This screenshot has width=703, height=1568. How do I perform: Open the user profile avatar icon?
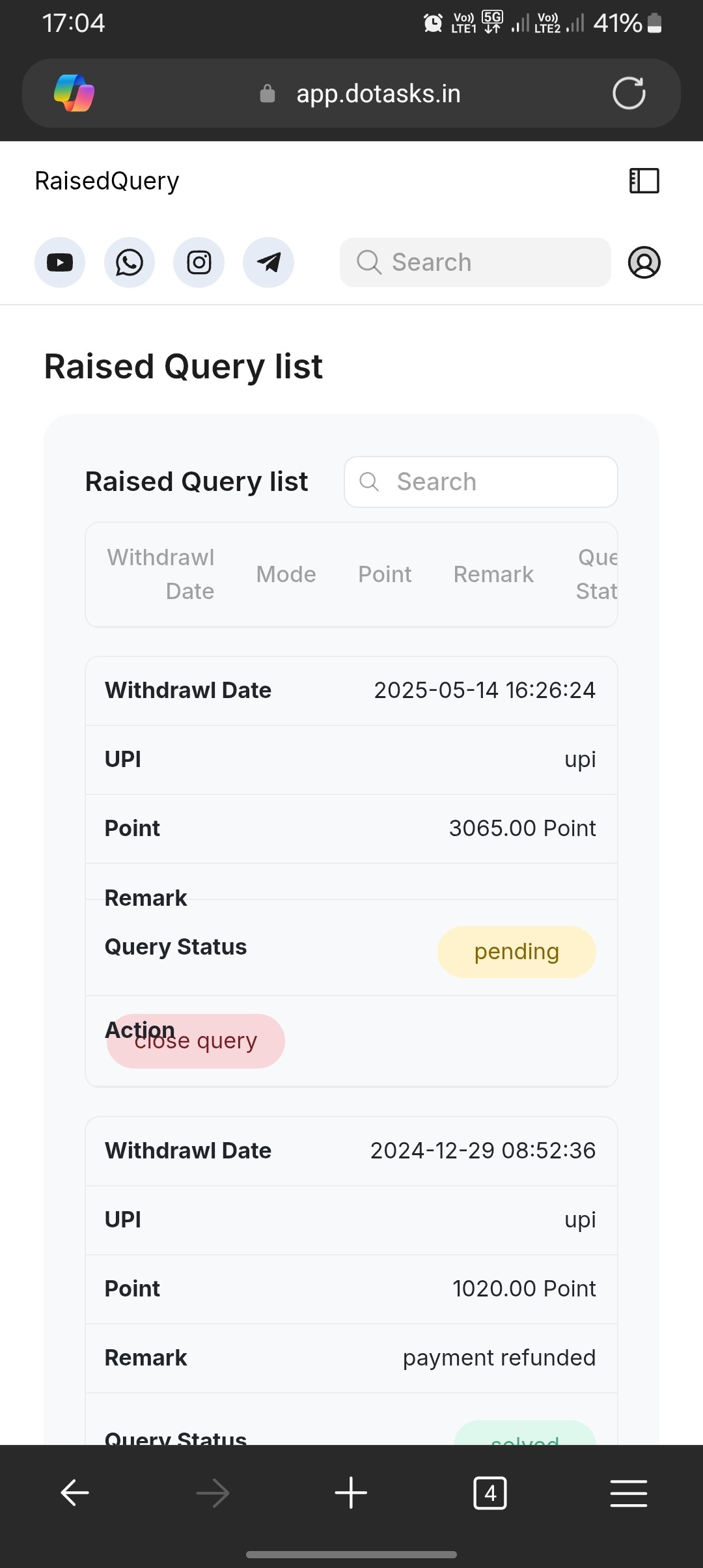[644, 262]
